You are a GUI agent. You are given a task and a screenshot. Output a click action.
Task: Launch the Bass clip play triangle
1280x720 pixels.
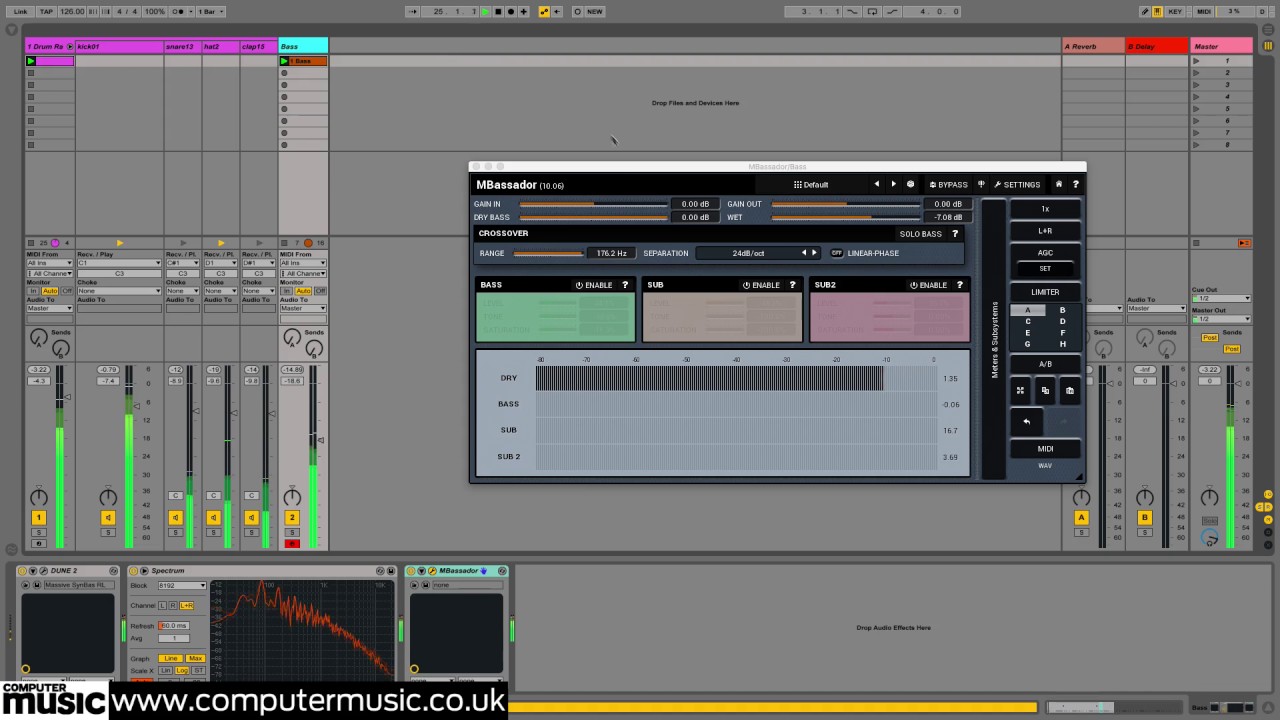[x=284, y=61]
